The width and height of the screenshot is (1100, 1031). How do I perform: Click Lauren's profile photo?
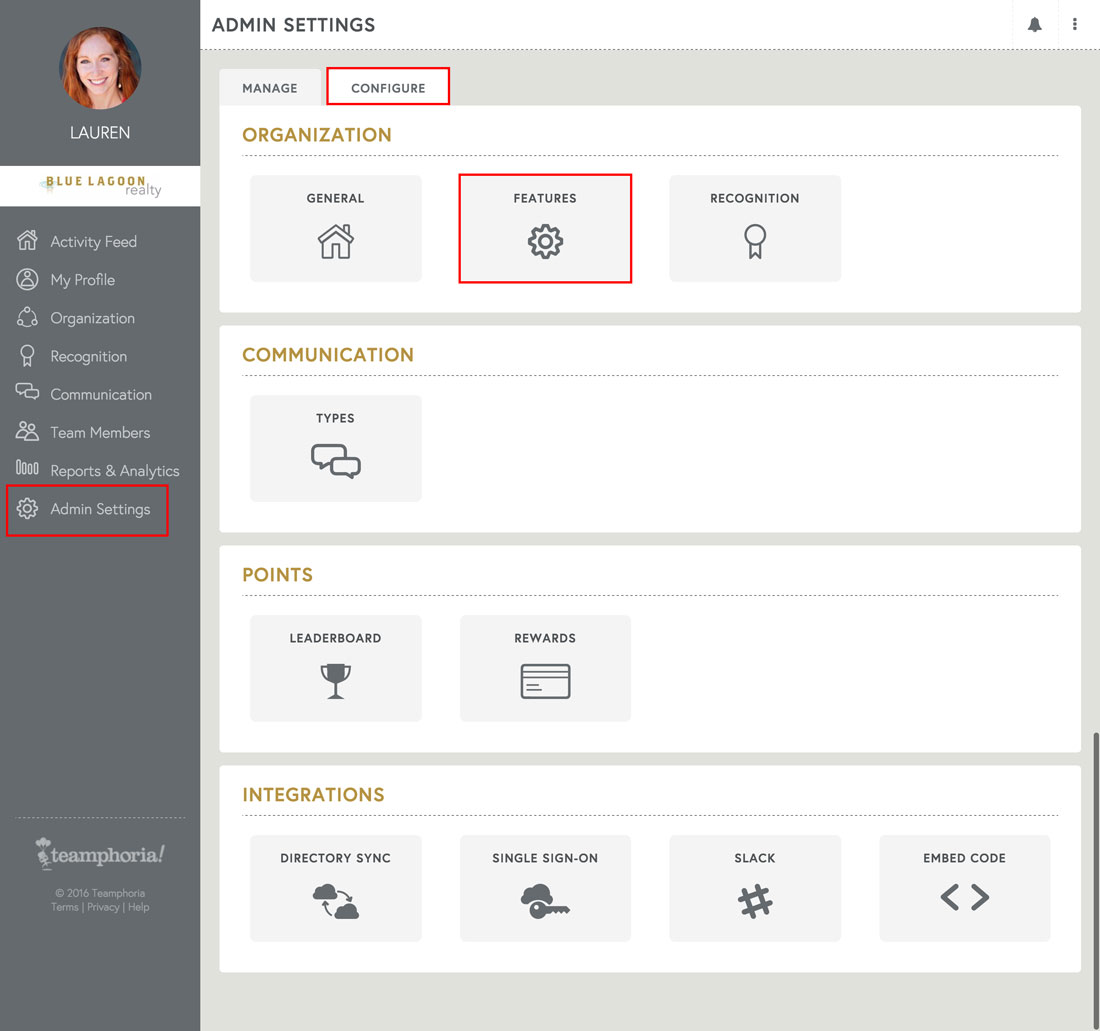coord(99,68)
